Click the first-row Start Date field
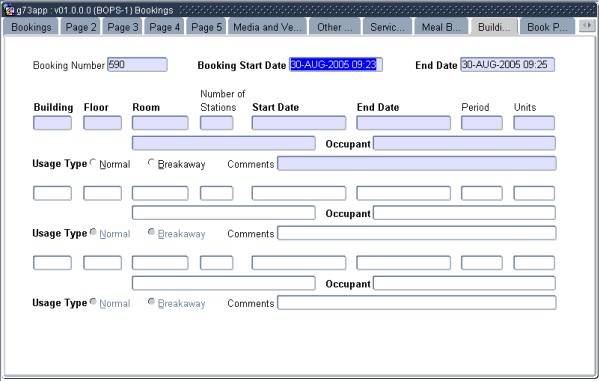 point(299,123)
